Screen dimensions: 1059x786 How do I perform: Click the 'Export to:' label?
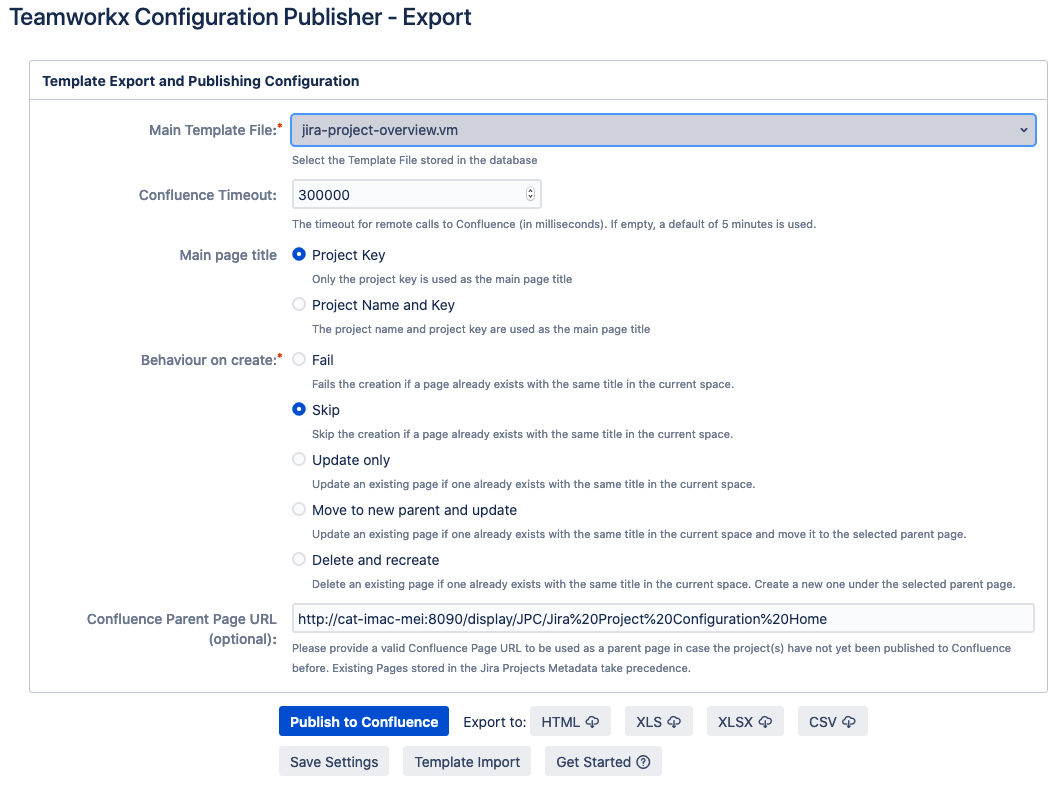(494, 722)
